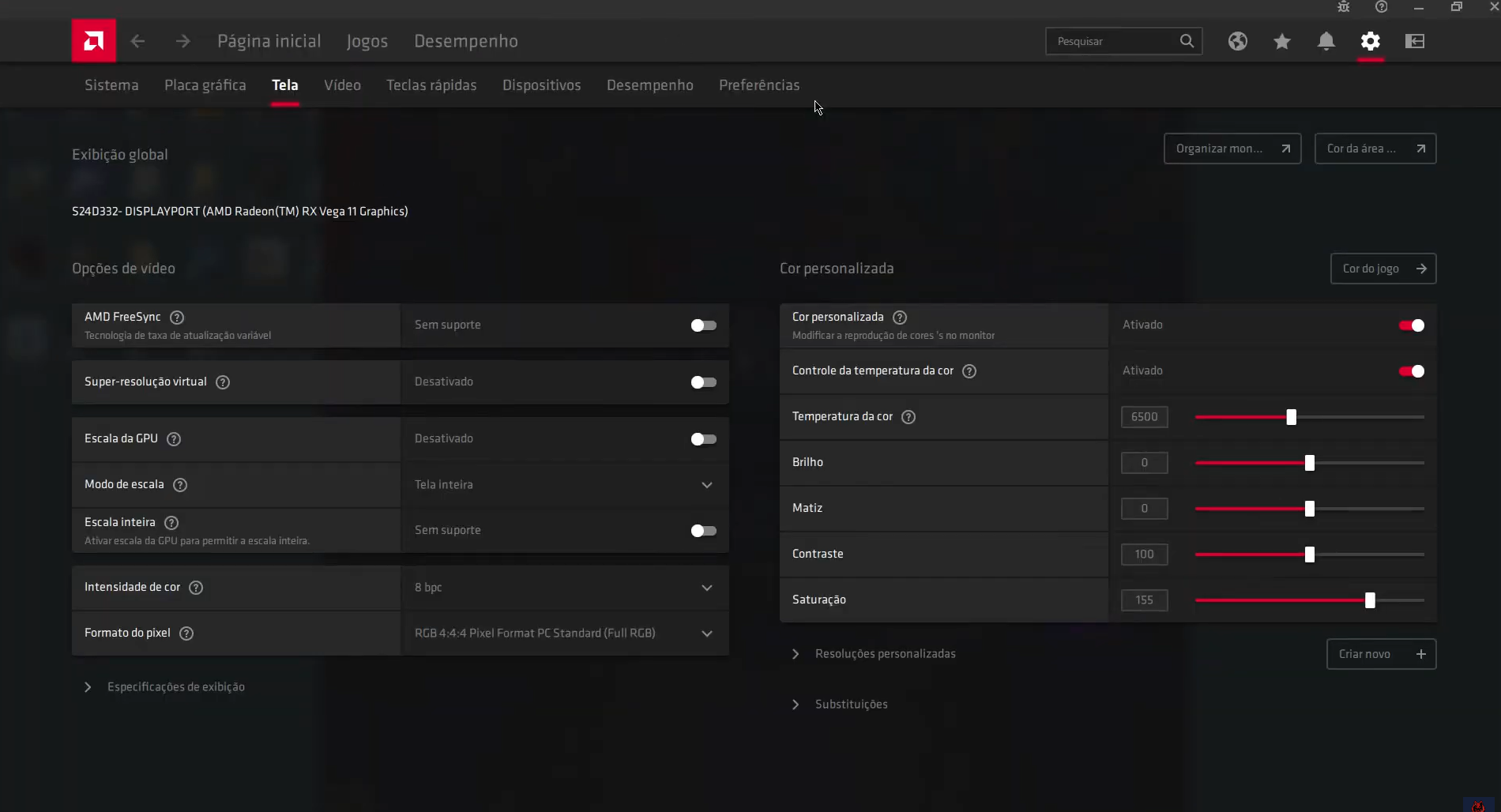Expand Substituições section
The width and height of the screenshot is (1501, 812).
click(x=839, y=705)
